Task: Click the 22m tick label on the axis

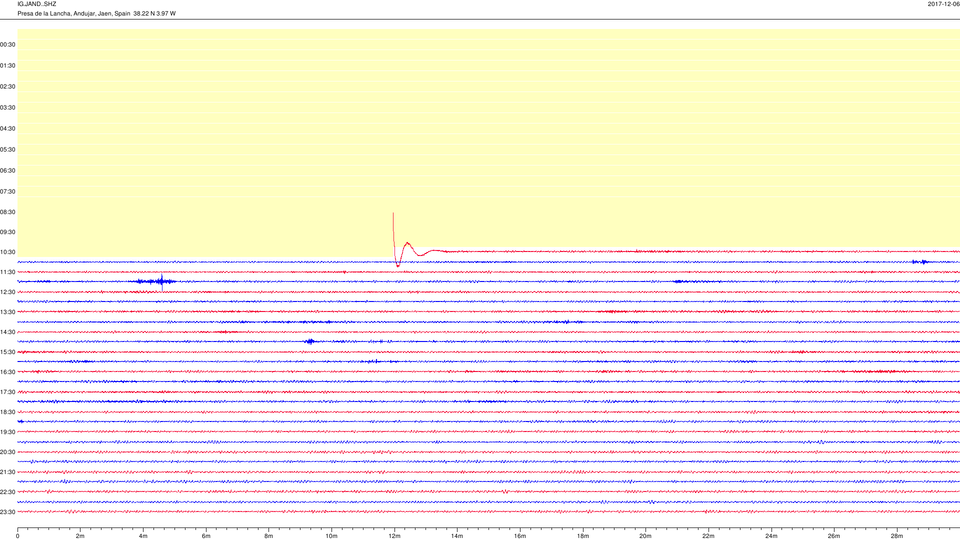Action: pos(708,536)
